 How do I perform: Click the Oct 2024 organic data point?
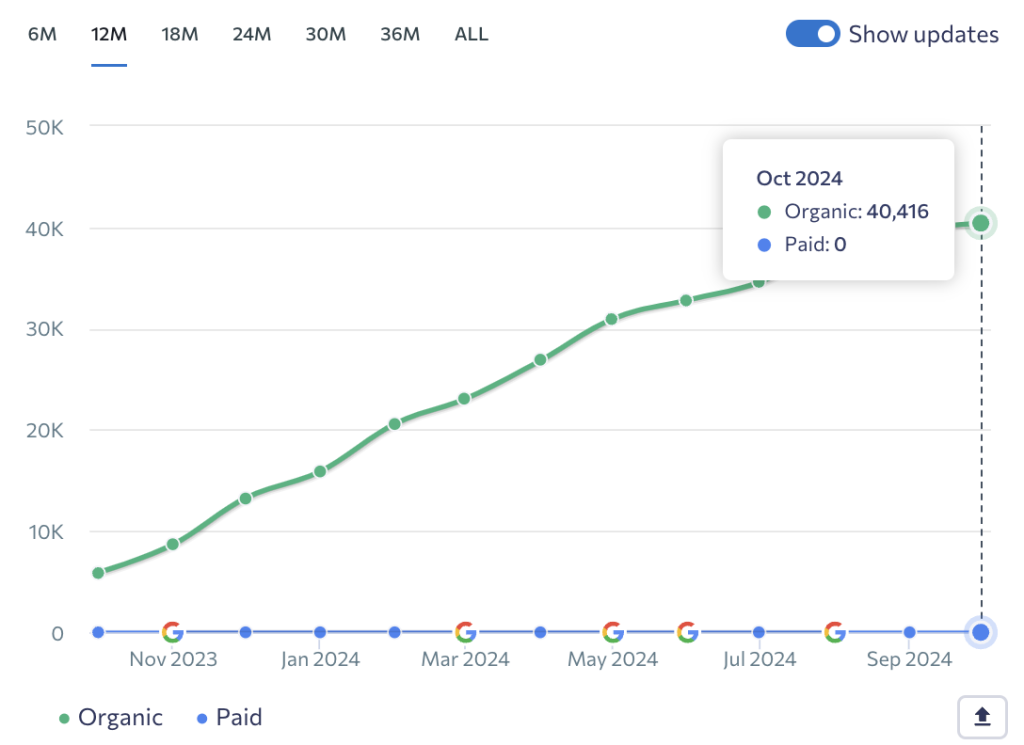click(x=981, y=223)
